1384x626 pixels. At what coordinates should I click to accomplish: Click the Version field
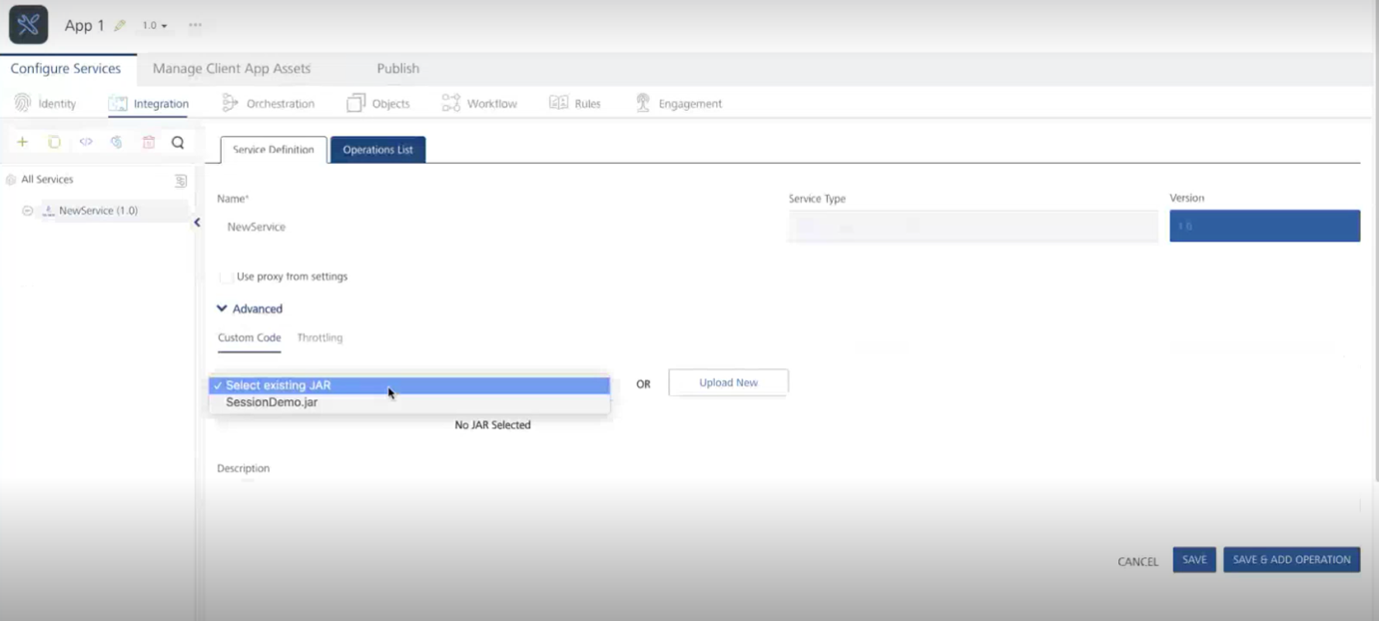tap(1265, 226)
